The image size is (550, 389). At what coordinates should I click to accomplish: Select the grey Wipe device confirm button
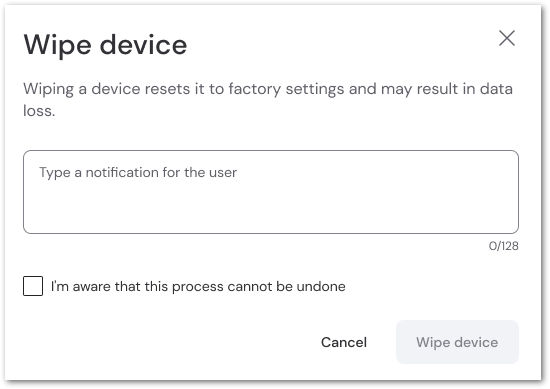click(457, 342)
